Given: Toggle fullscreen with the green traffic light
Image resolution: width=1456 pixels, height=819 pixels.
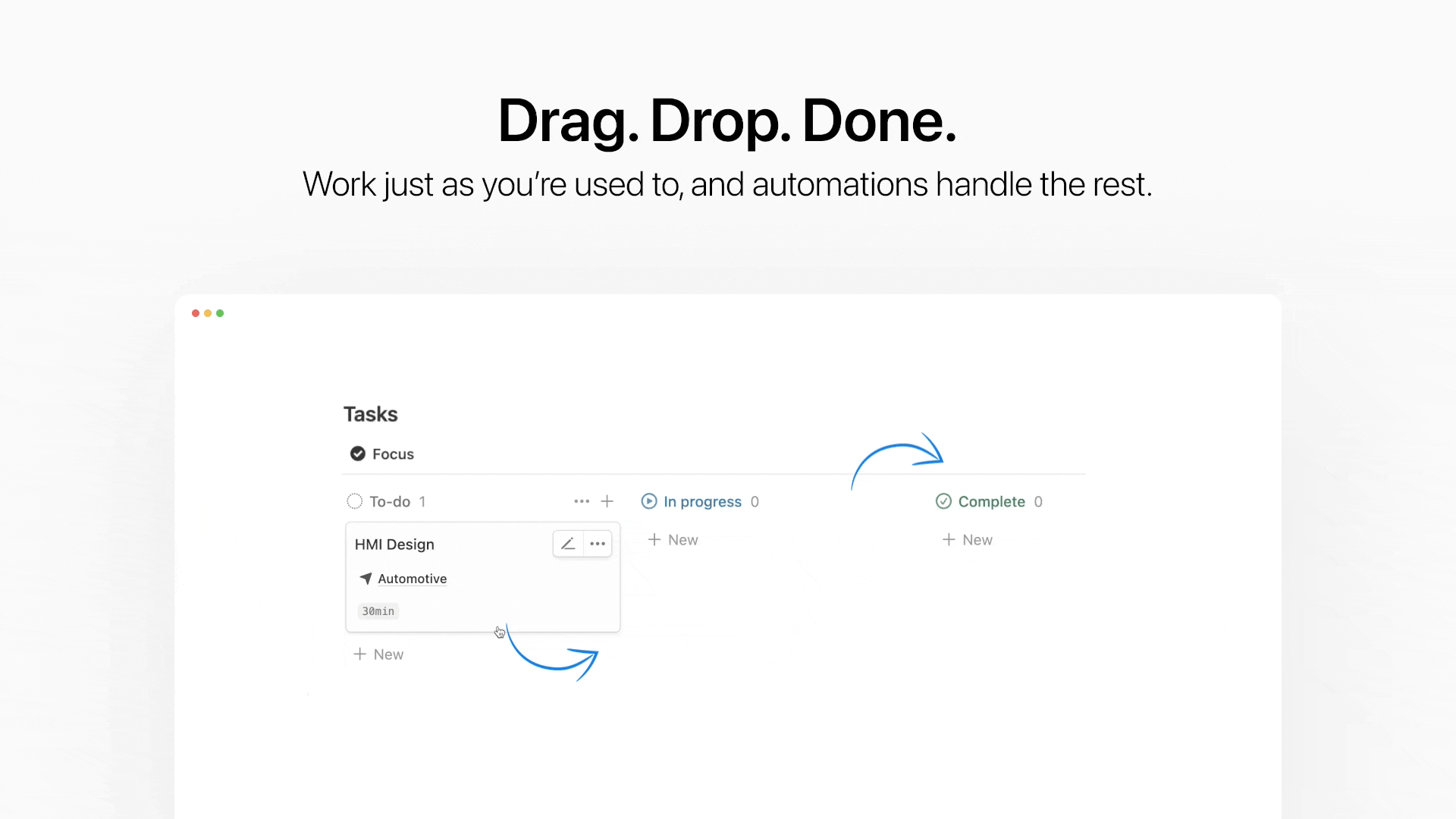Looking at the screenshot, I should pyautogui.click(x=219, y=313).
